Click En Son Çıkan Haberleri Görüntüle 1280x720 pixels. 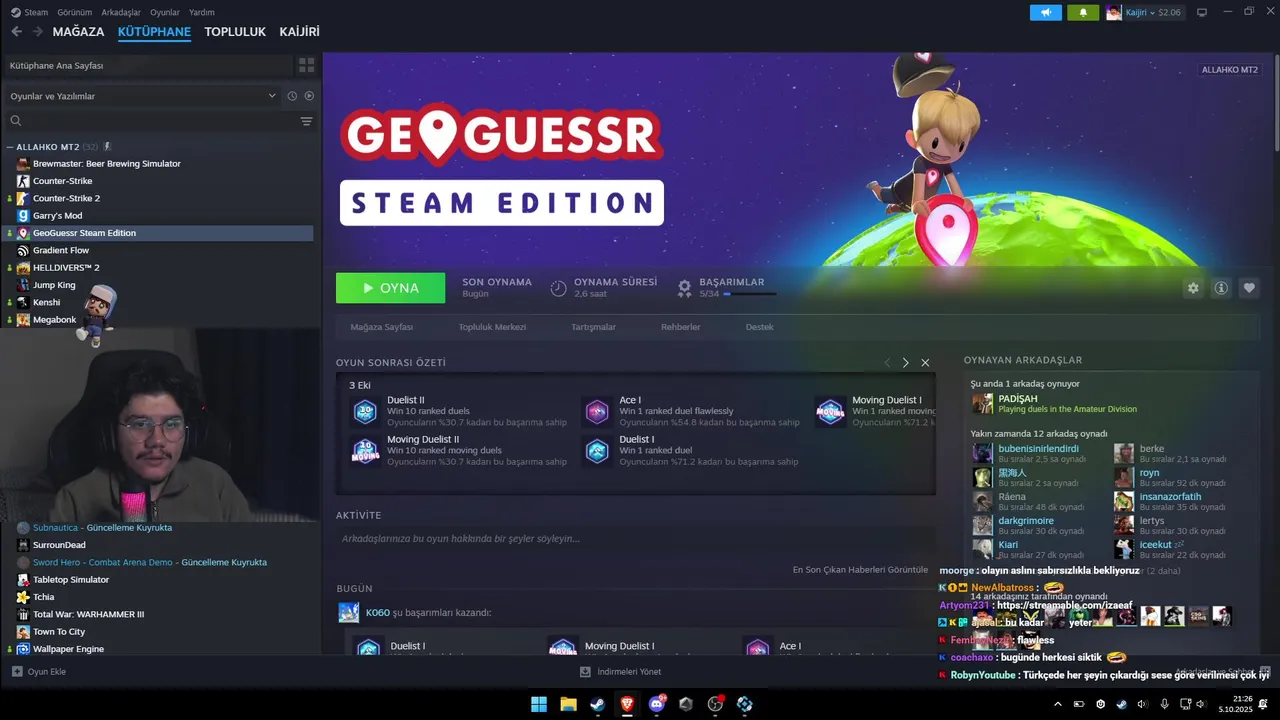pyautogui.click(x=860, y=569)
